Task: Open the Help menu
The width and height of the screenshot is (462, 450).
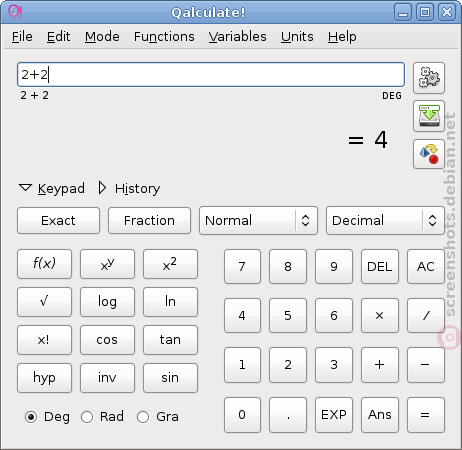Action: coord(342,36)
